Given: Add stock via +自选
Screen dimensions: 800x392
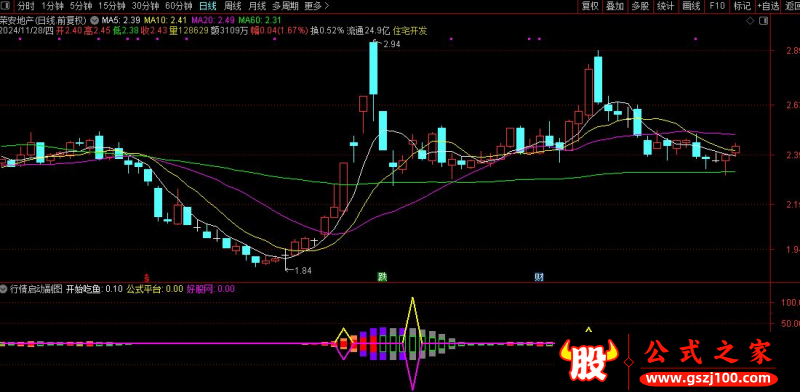Looking at the screenshot, I should tap(768, 6).
